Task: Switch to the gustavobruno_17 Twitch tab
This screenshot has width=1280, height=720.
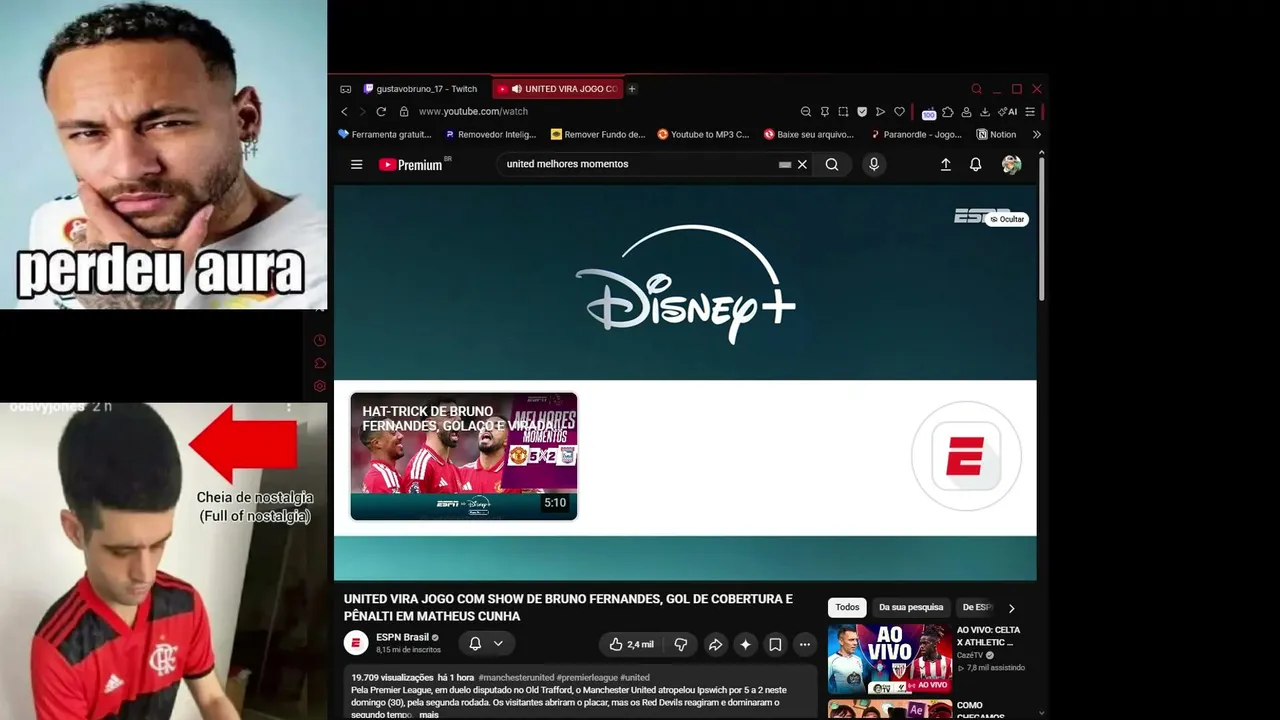Action: pyautogui.click(x=421, y=89)
